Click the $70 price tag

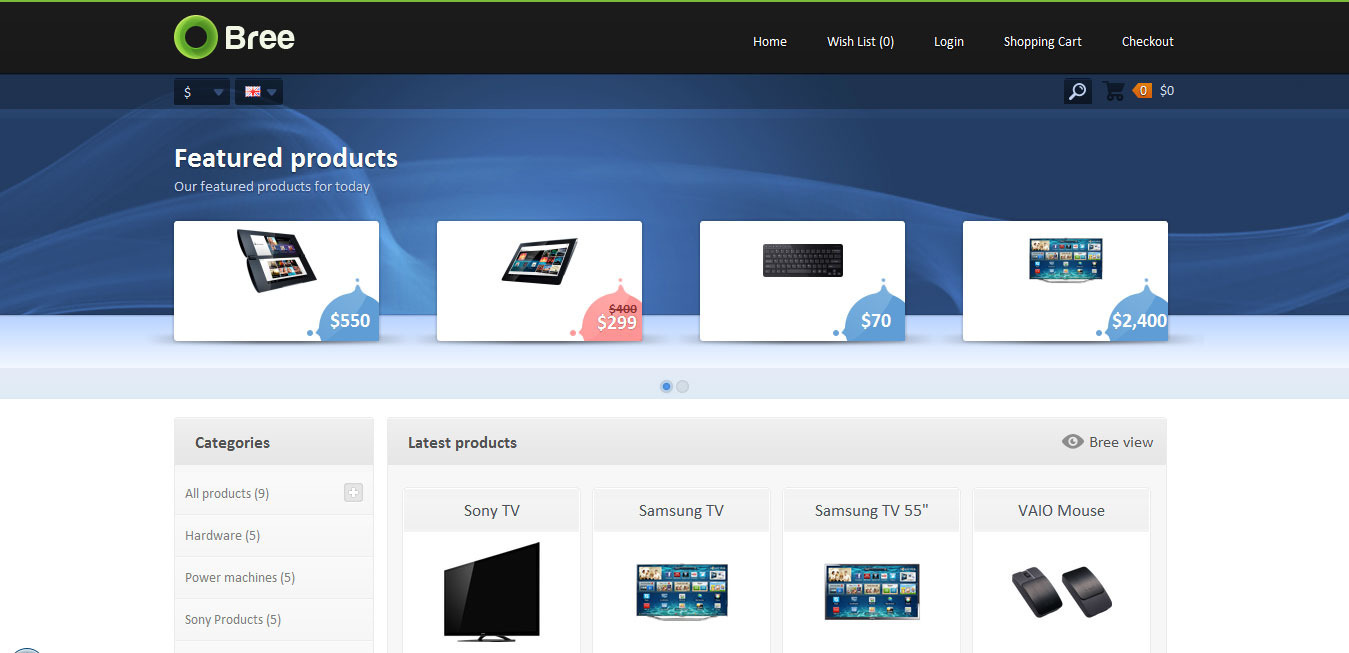[x=876, y=321]
